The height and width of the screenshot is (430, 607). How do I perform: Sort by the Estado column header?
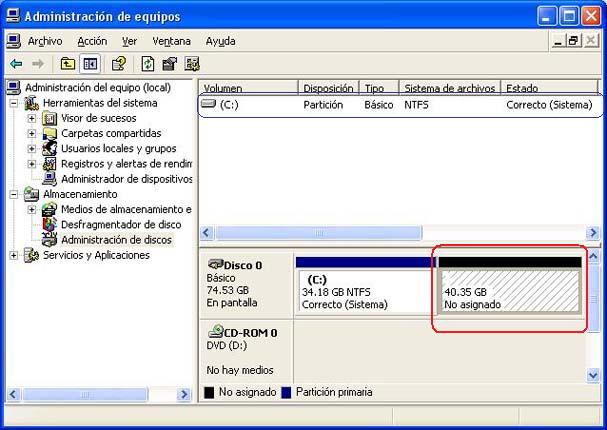point(549,88)
